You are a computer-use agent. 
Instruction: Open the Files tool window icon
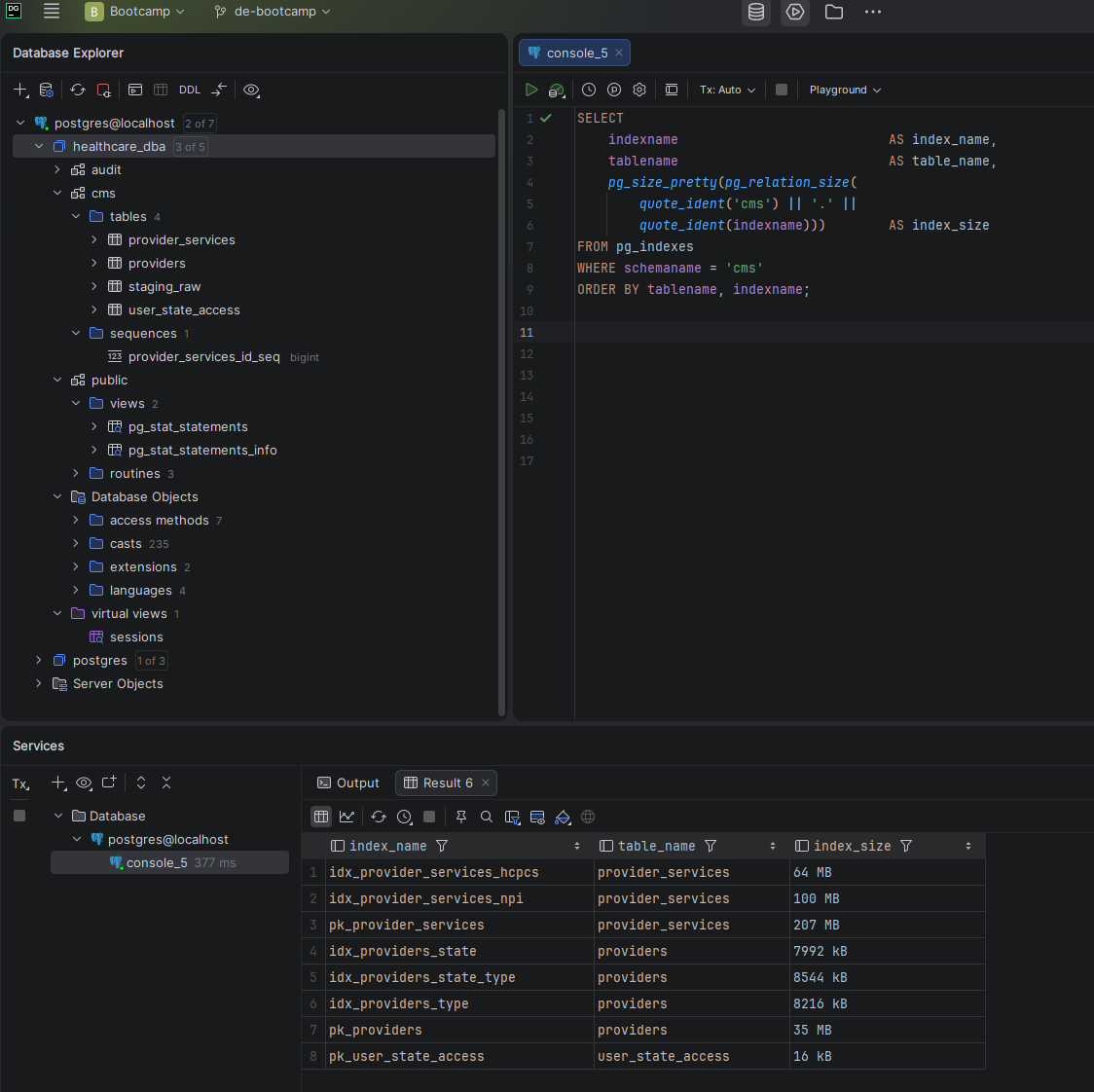[834, 12]
